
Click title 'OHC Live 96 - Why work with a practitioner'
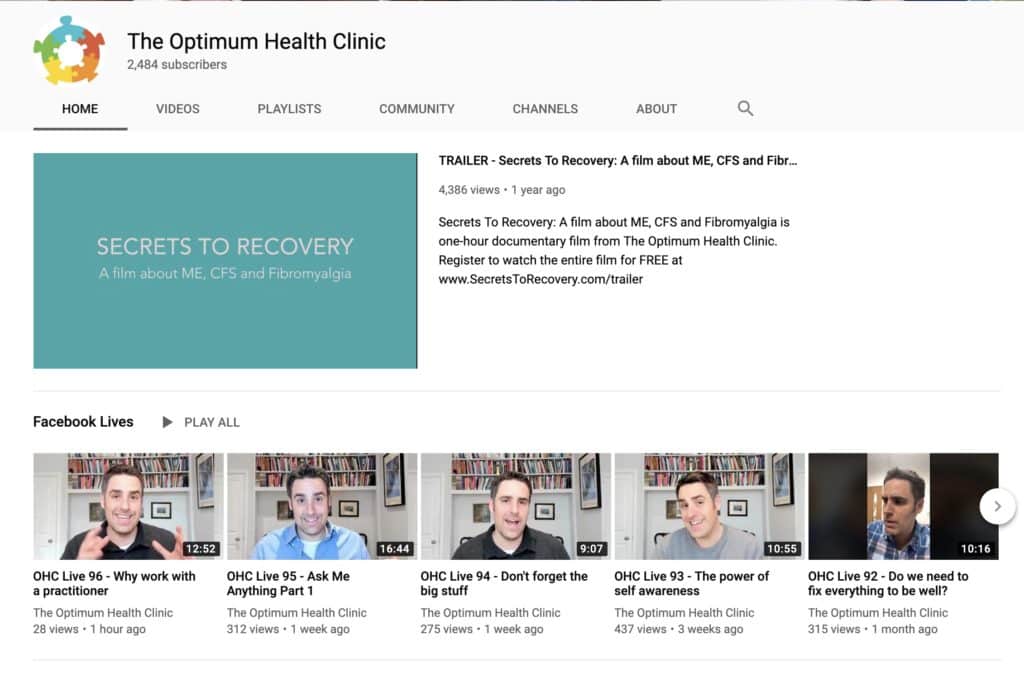pyautogui.click(x=114, y=584)
